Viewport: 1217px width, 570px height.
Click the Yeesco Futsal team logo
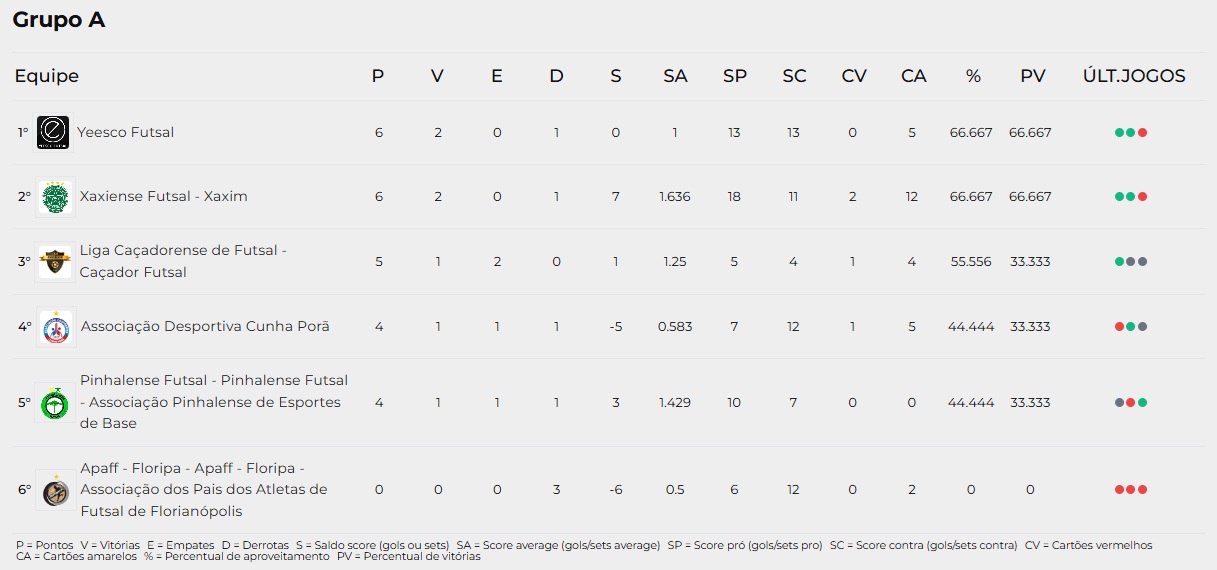point(53,132)
